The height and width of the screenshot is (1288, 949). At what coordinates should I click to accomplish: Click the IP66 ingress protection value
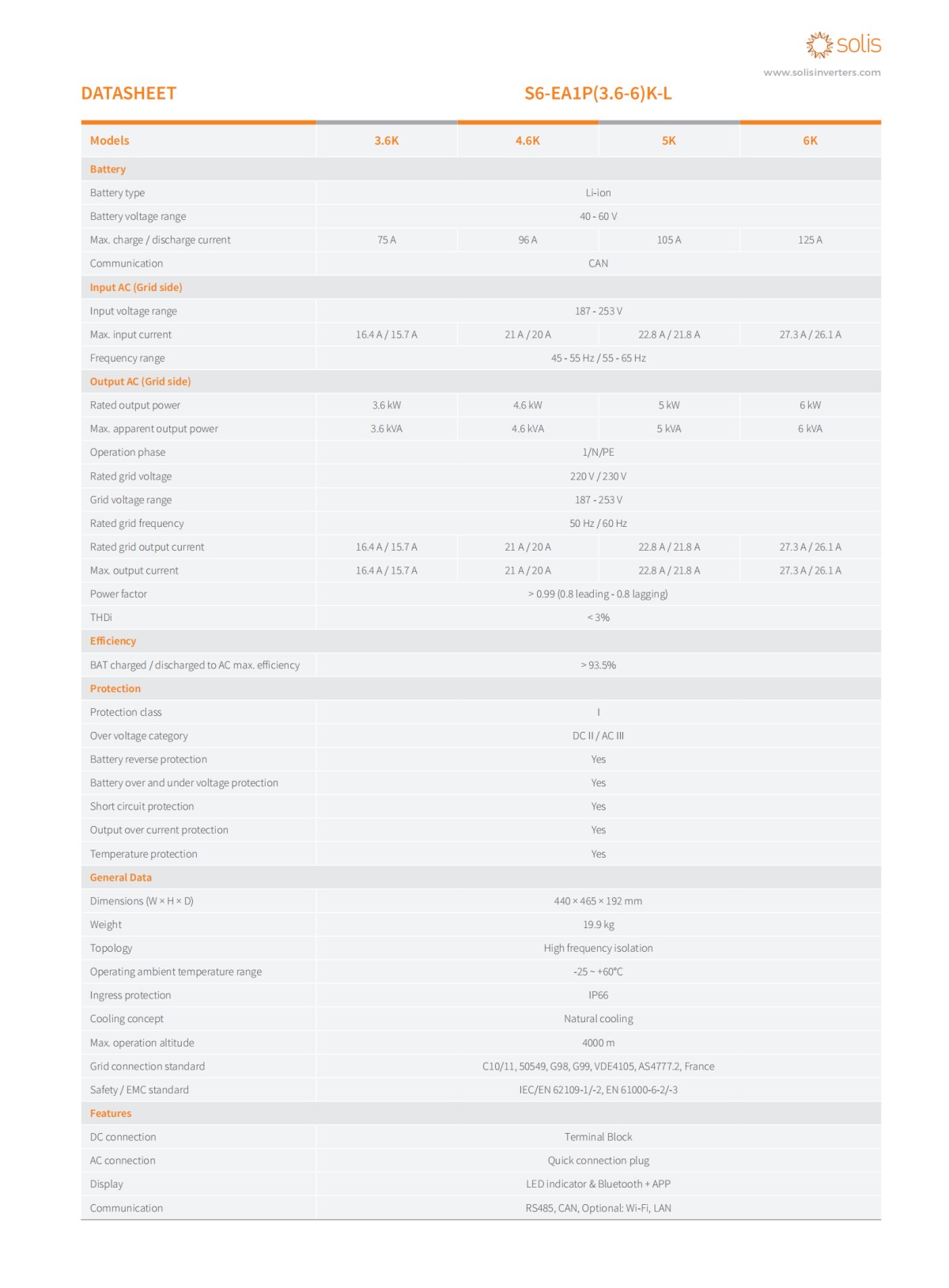pos(598,995)
